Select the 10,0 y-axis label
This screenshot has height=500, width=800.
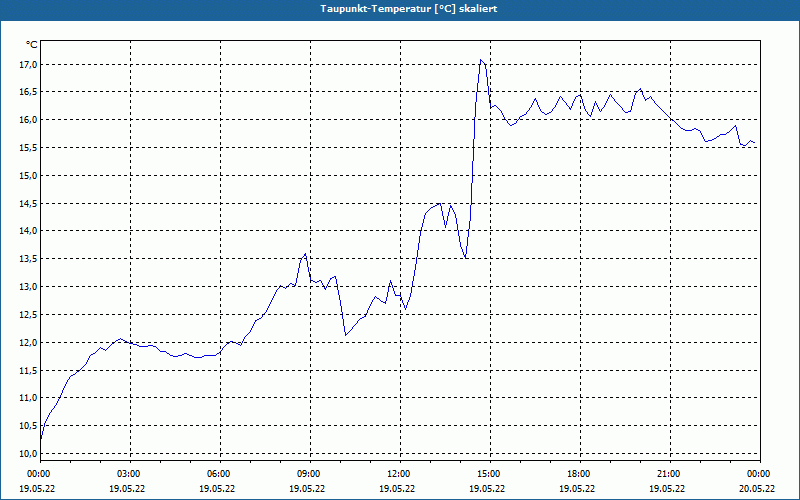tap(29, 453)
